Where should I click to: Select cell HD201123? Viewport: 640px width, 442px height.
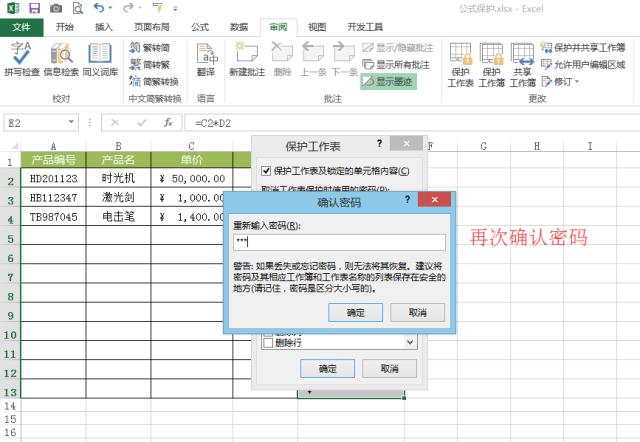coord(53,178)
